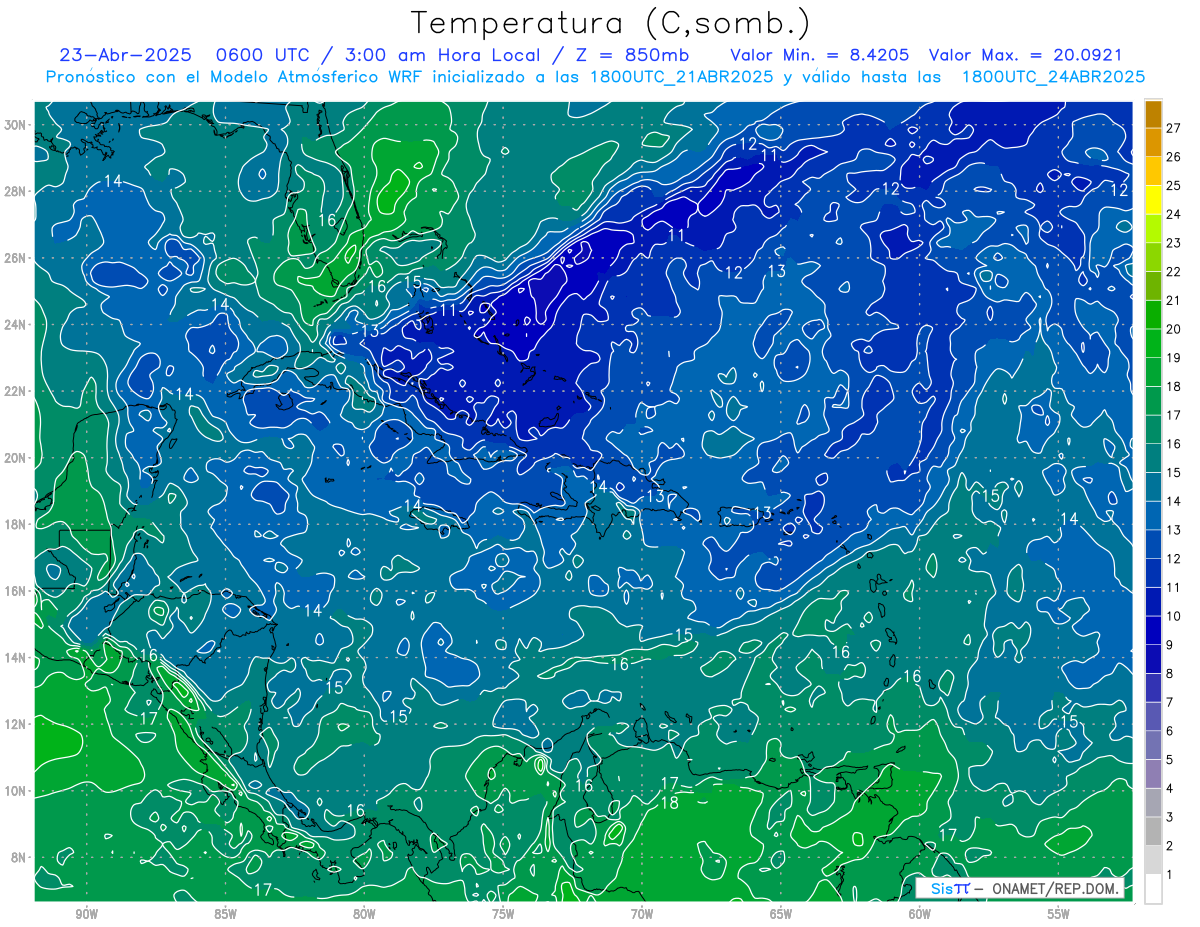Click the color scale label 10

pyautogui.click(x=1174, y=616)
